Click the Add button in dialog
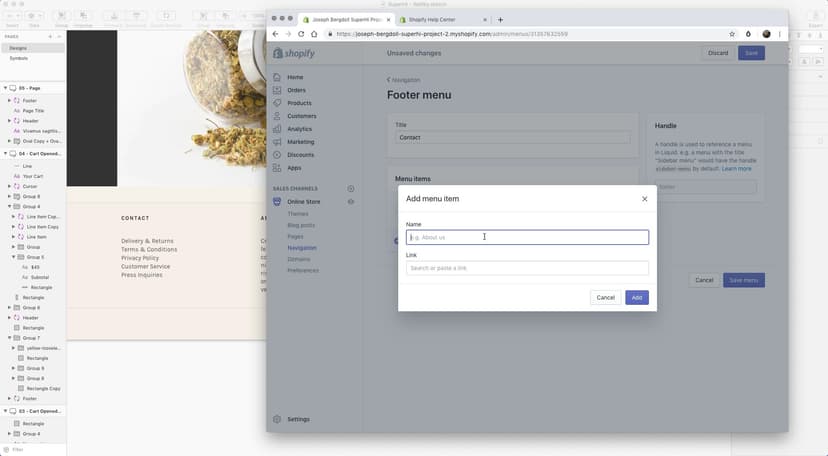 [636, 298]
